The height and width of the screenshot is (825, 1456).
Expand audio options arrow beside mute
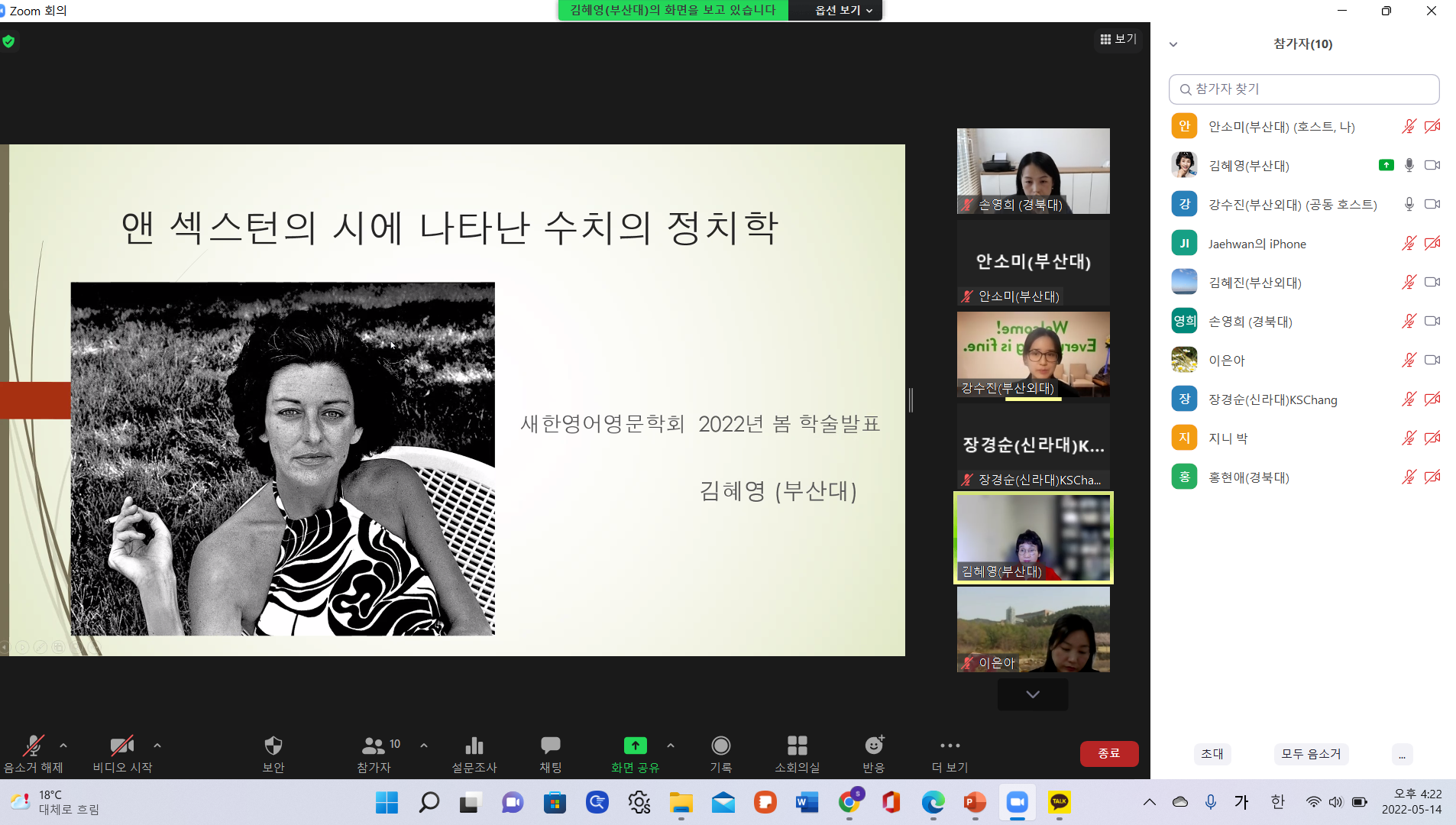coord(63,746)
